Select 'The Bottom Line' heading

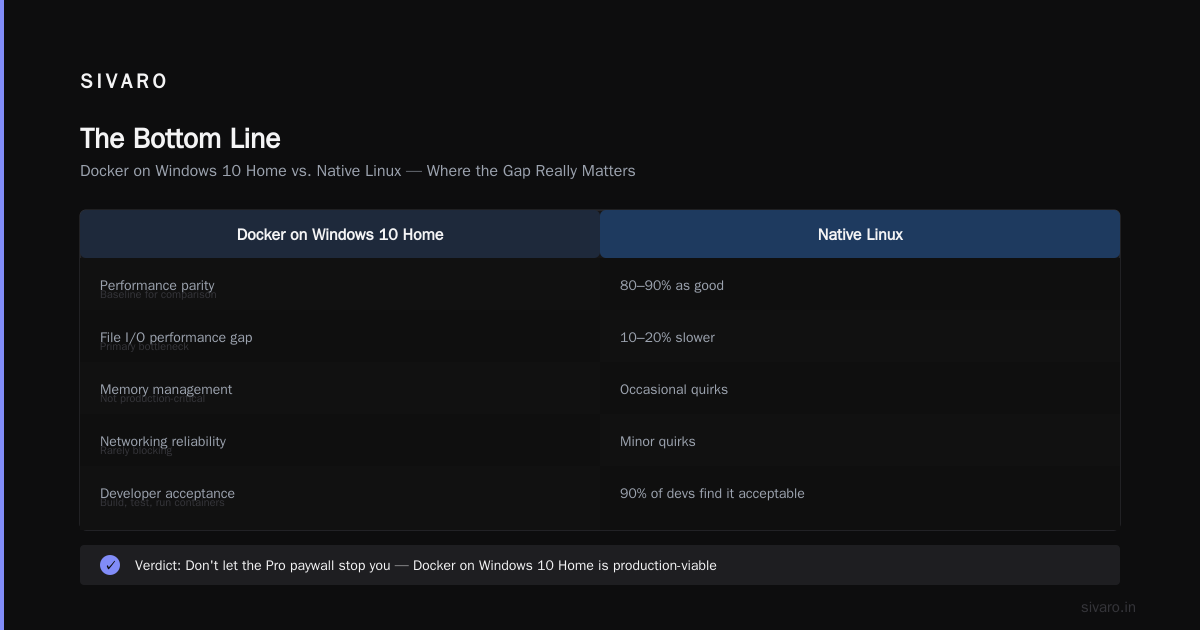[180, 138]
